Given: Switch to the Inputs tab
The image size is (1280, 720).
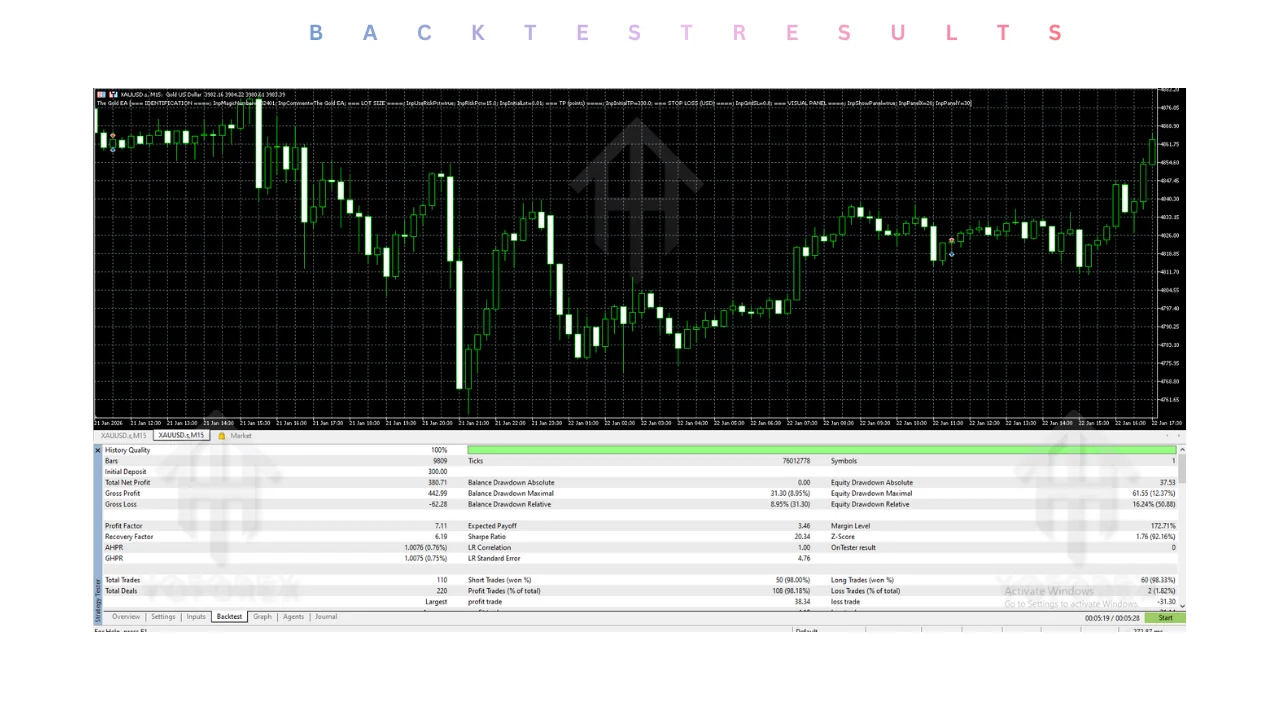Looking at the screenshot, I should click(x=196, y=617).
